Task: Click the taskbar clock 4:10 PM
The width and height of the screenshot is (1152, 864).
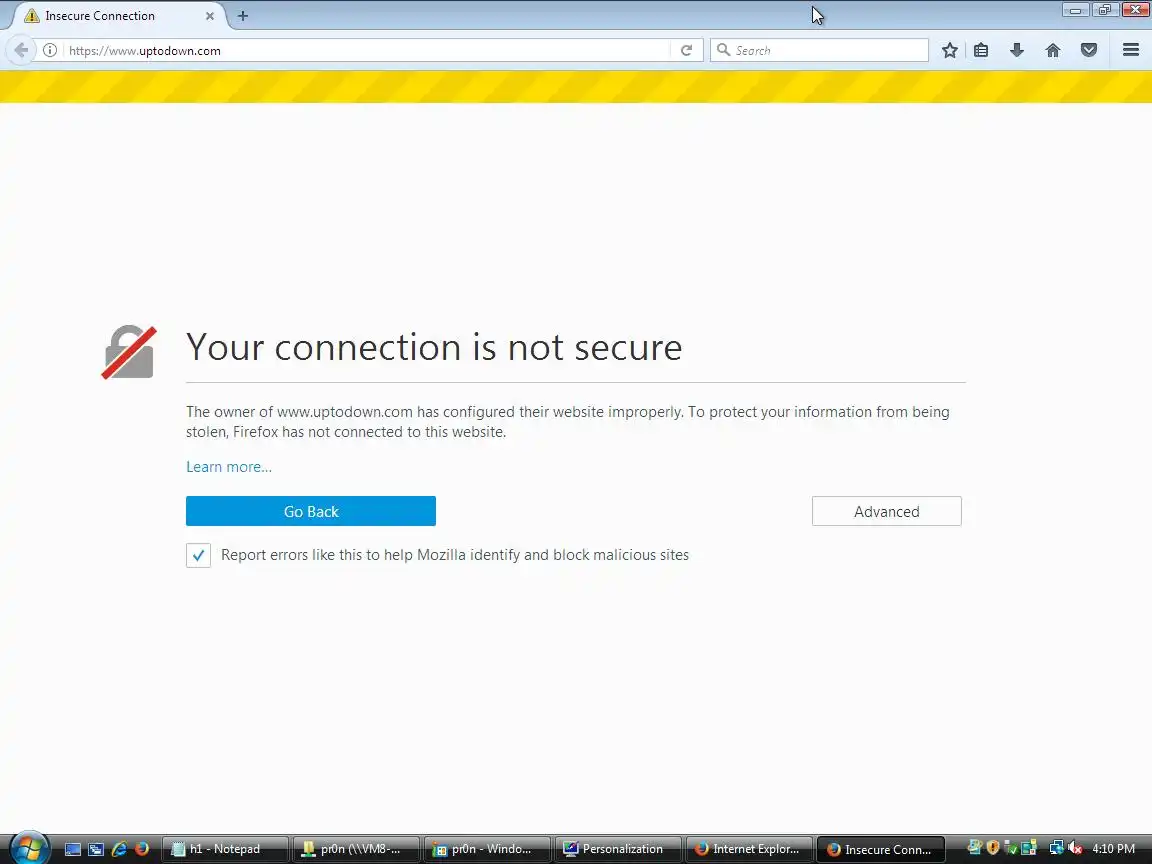Action: 1113,849
